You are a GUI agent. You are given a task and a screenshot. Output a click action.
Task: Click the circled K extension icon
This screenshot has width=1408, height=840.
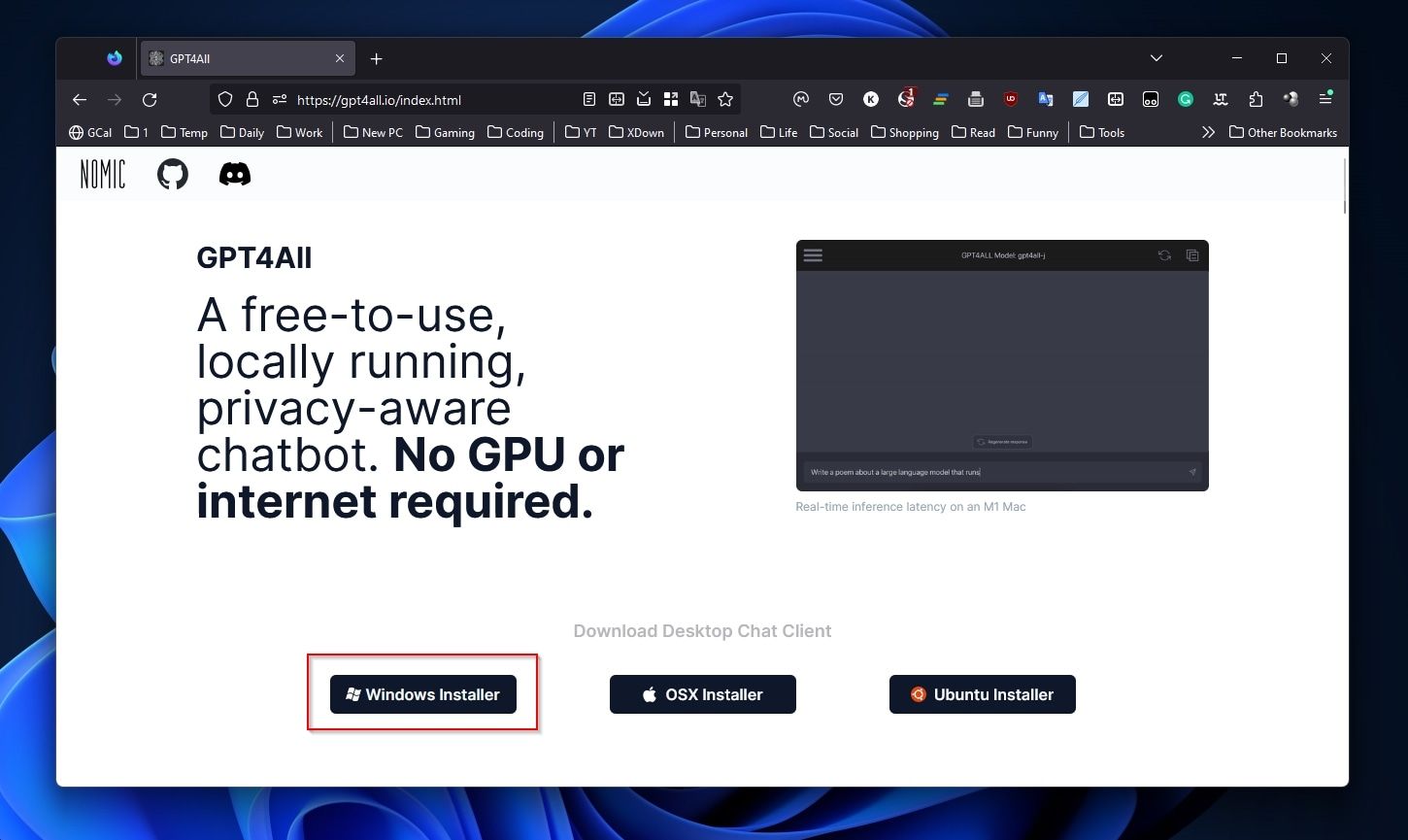(x=871, y=99)
